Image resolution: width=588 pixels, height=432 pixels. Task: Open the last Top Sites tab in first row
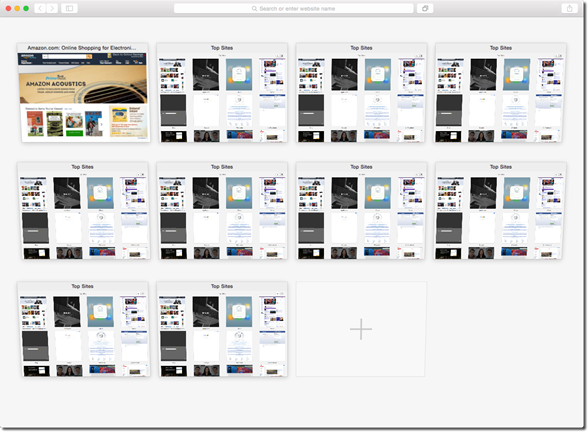(501, 93)
